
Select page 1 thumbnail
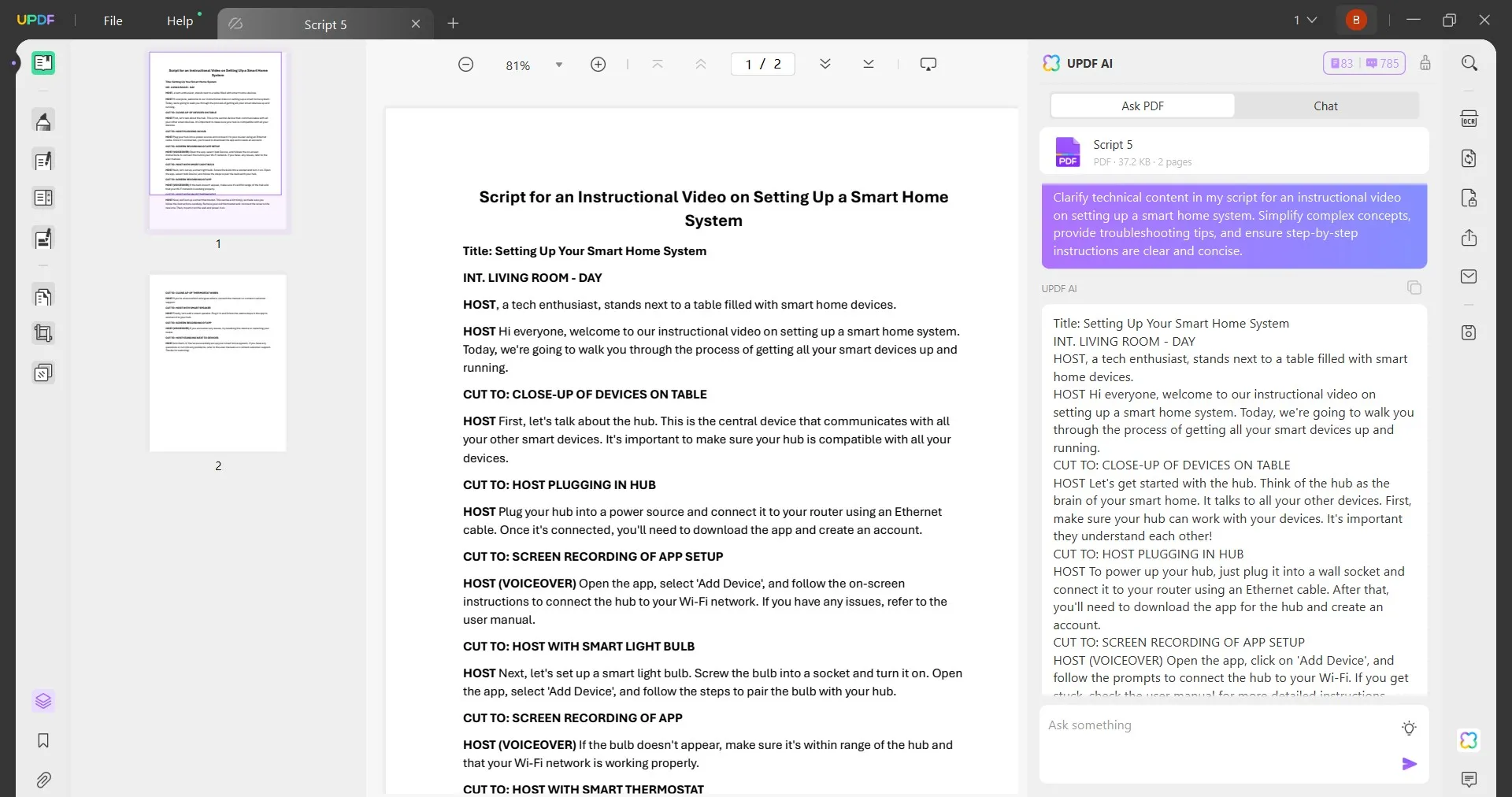click(218, 141)
